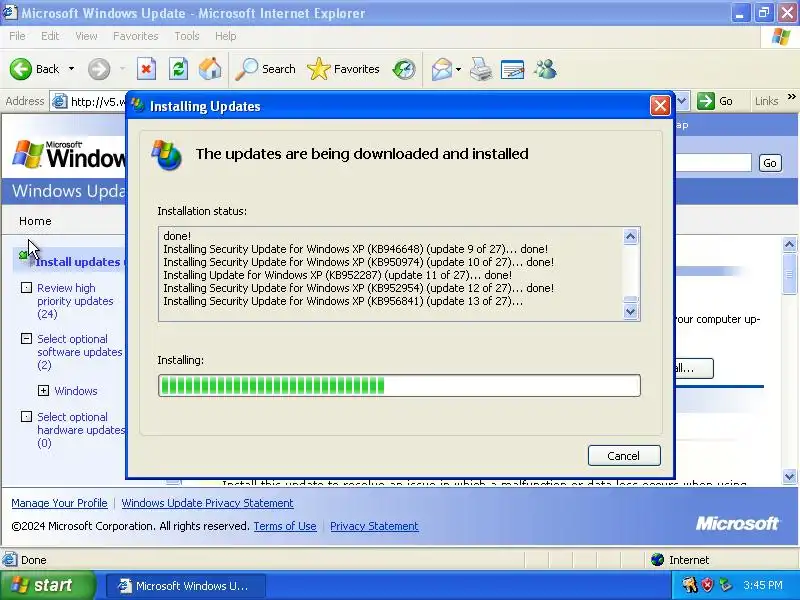Open the Mail button dropdown arrow
This screenshot has width=800, height=600.
coord(458,69)
